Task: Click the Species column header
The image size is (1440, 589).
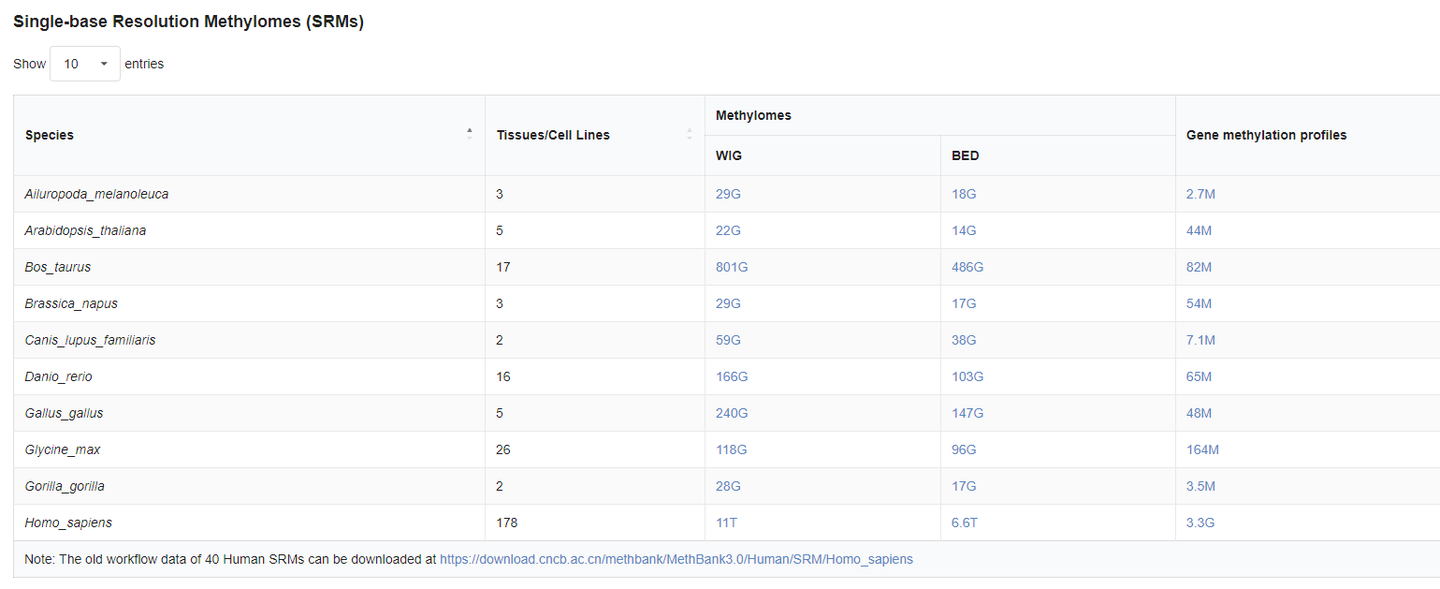Action: pyautogui.click(x=50, y=135)
